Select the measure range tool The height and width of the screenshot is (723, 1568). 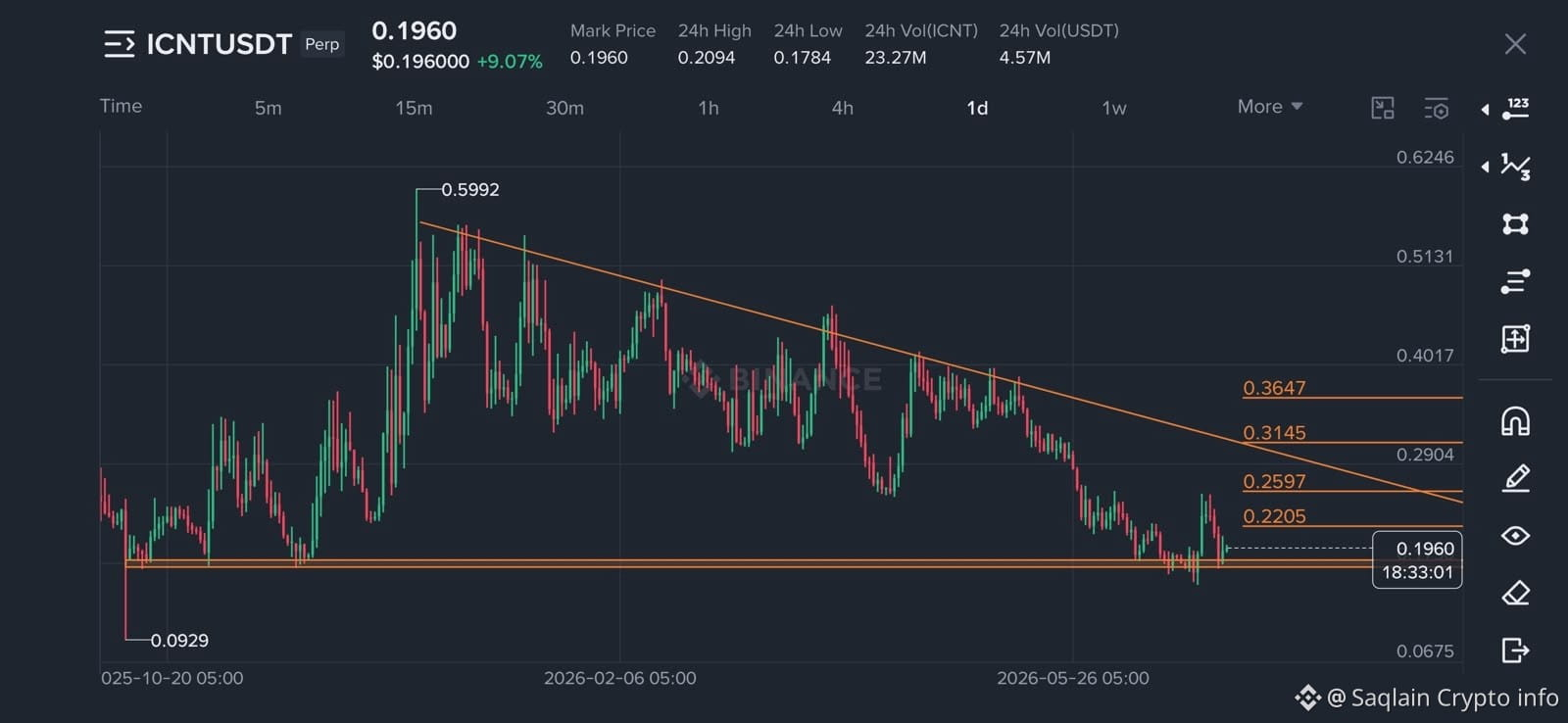[1516, 339]
